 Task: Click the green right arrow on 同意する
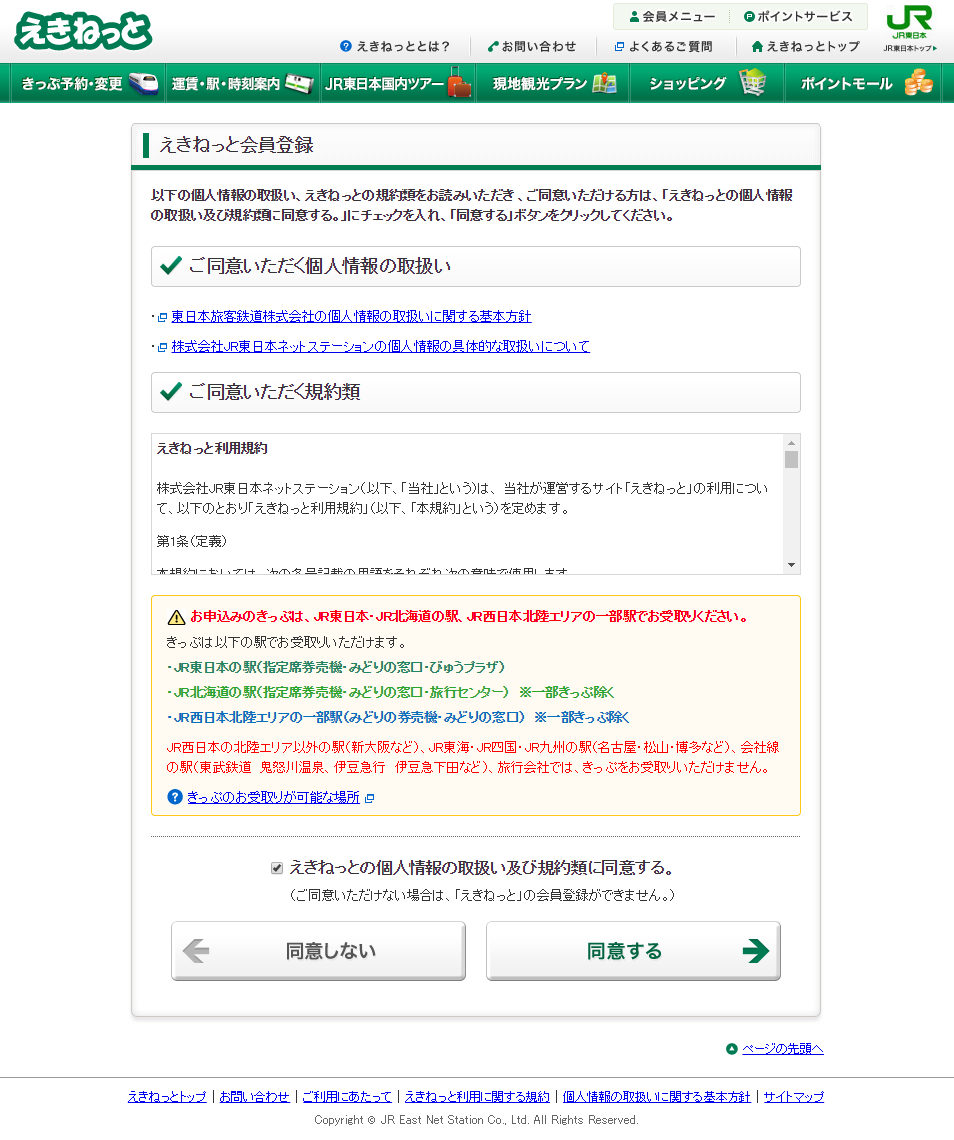(x=755, y=950)
